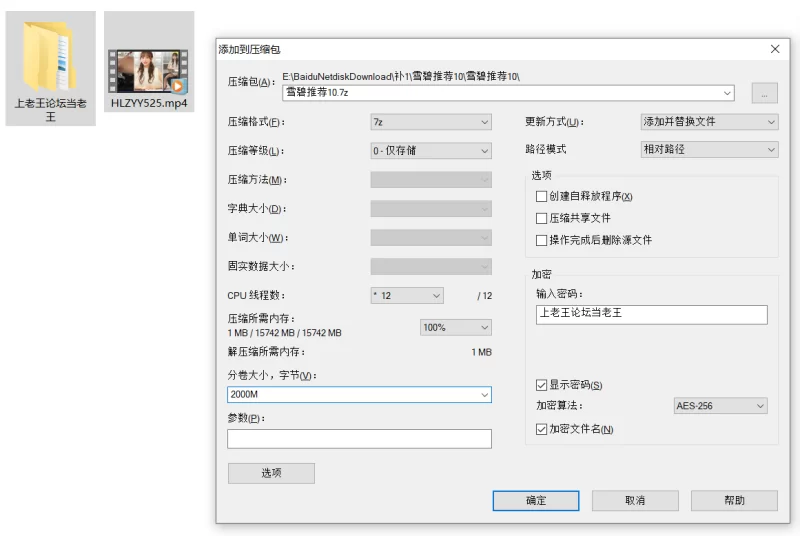Click the 加密 group label
Viewport: 800px width, 536px height.
coord(541,274)
